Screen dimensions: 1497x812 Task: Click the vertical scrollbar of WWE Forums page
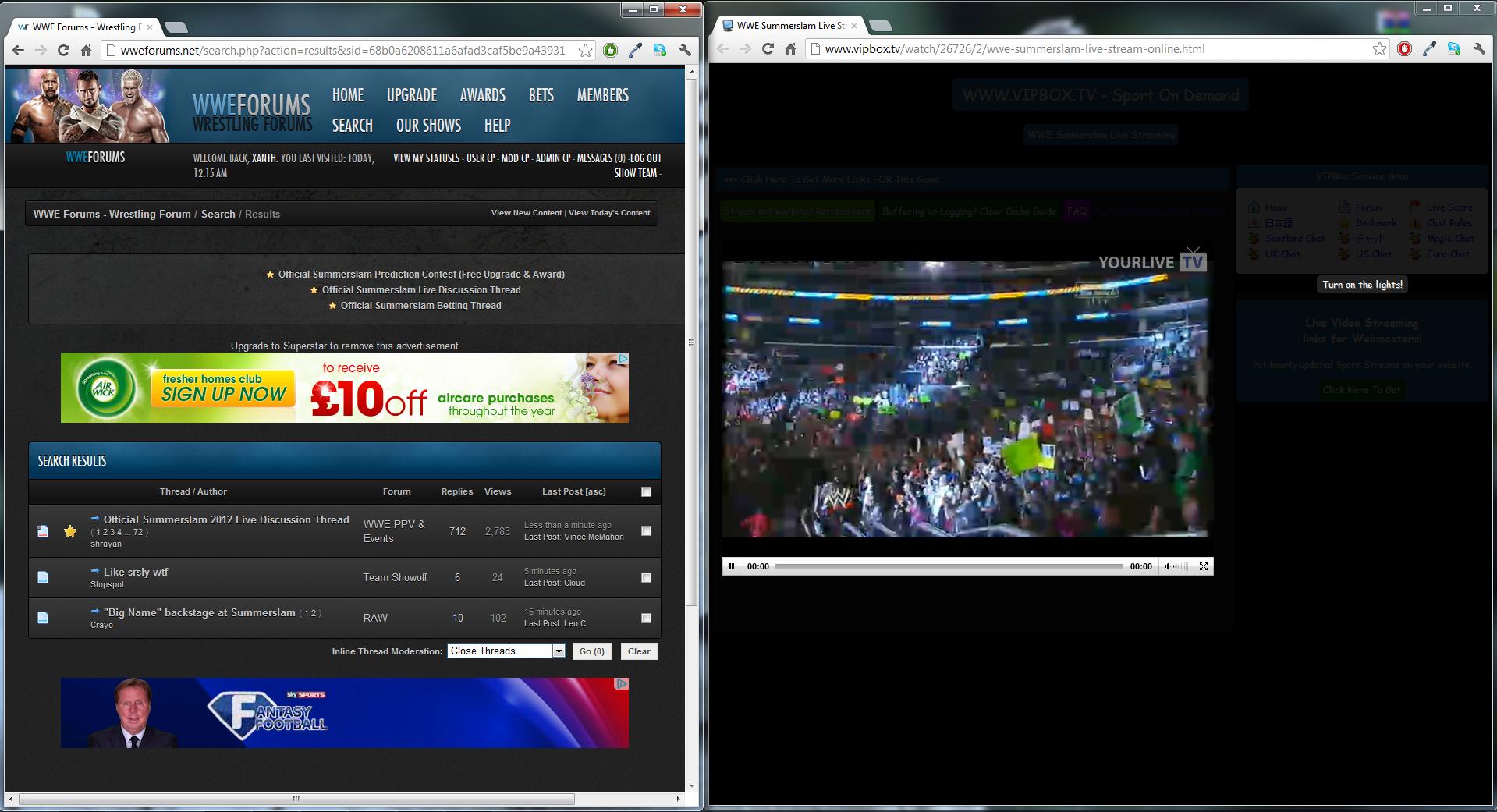[x=691, y=342]
